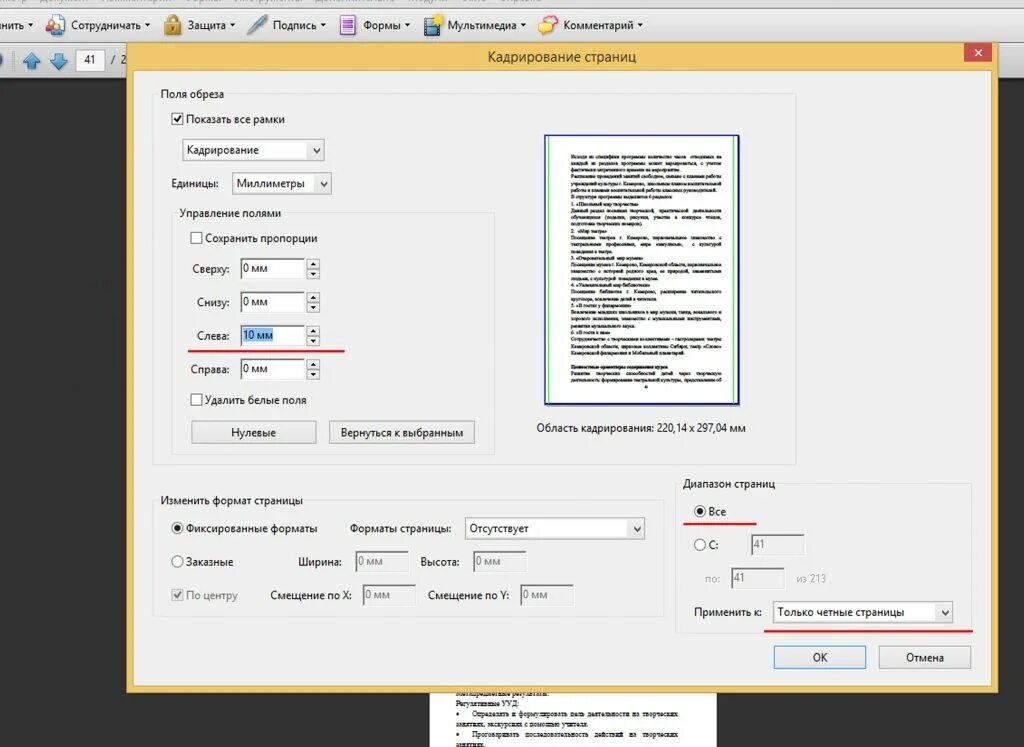Expand the Подпись toolbar dropdown arrow
Image resolution: width=1024 pixels, height=747 pixels.
pyautogui.click(x=323, y=25)
